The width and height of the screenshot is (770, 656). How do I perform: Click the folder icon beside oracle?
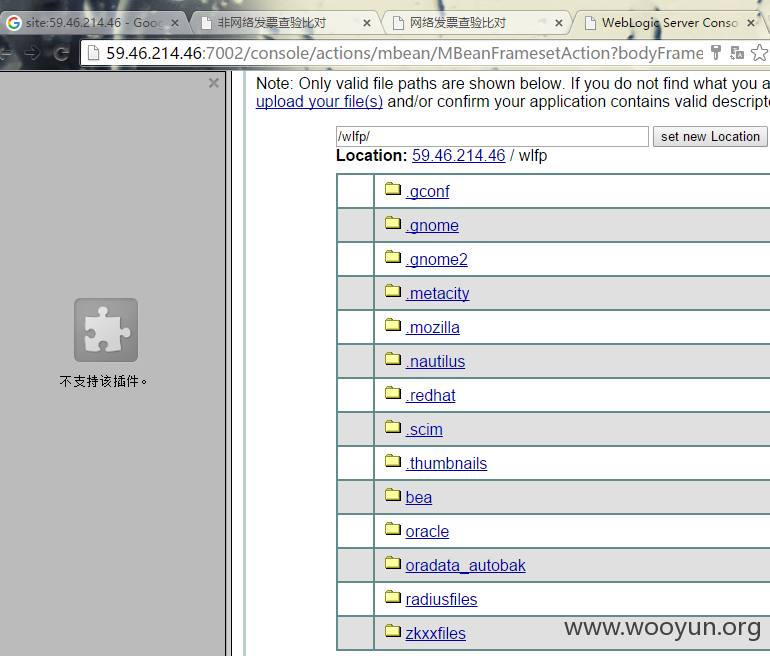click(393, 528)
